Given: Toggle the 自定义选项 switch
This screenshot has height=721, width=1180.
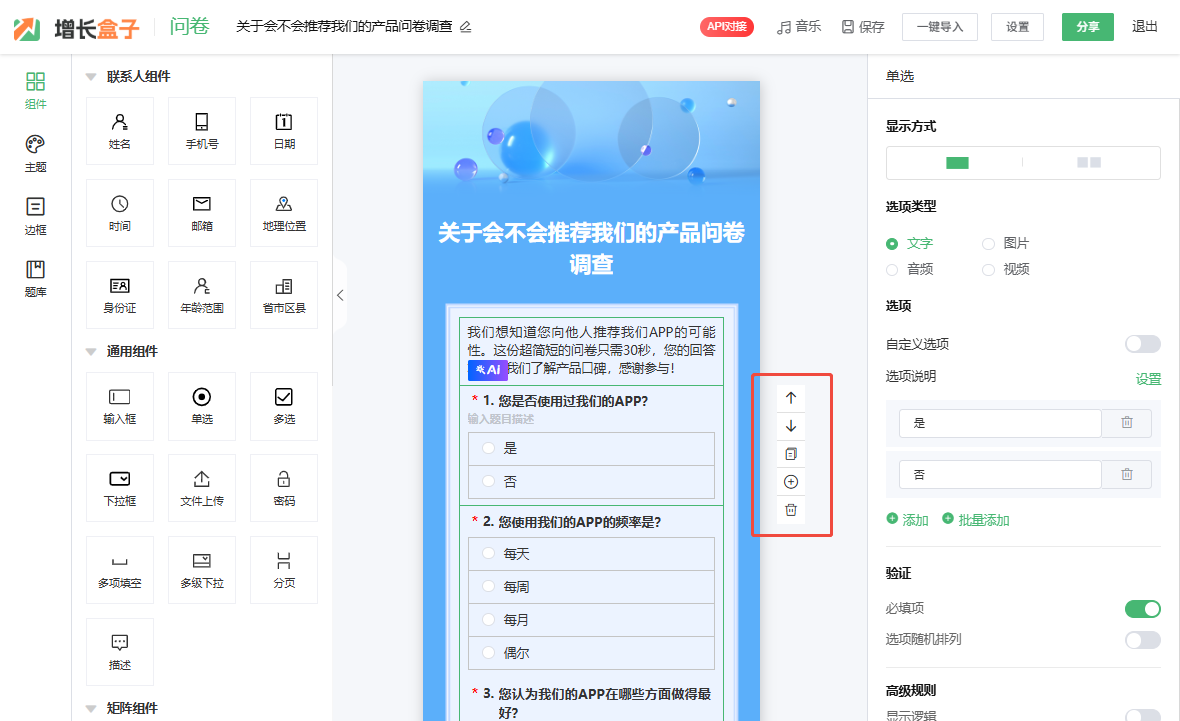Looking at the screenshot, I should (1142, 344).
